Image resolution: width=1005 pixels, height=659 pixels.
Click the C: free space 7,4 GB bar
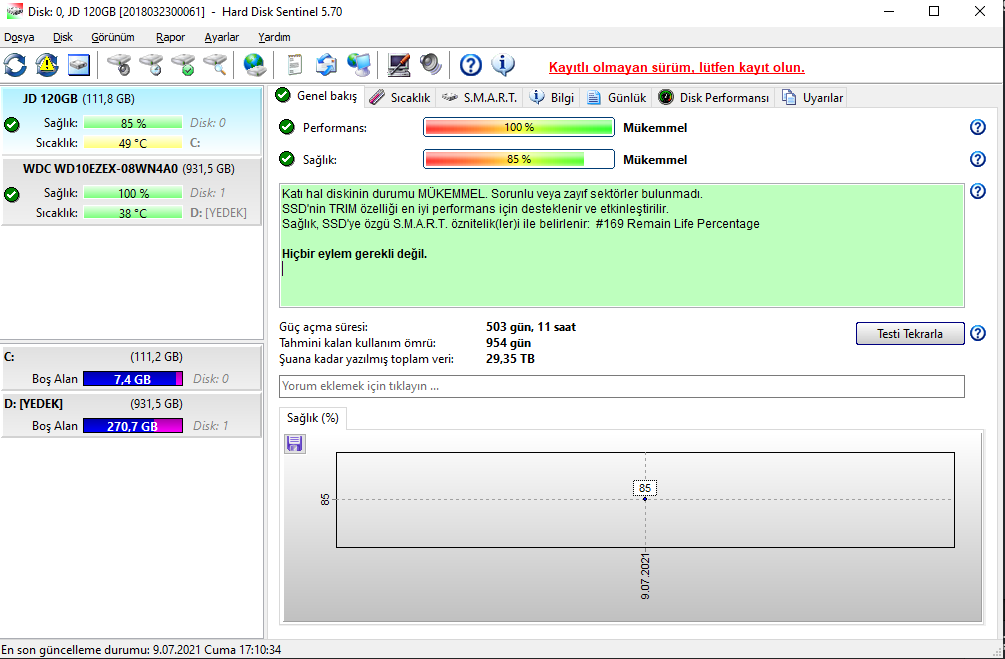[133, 379]
